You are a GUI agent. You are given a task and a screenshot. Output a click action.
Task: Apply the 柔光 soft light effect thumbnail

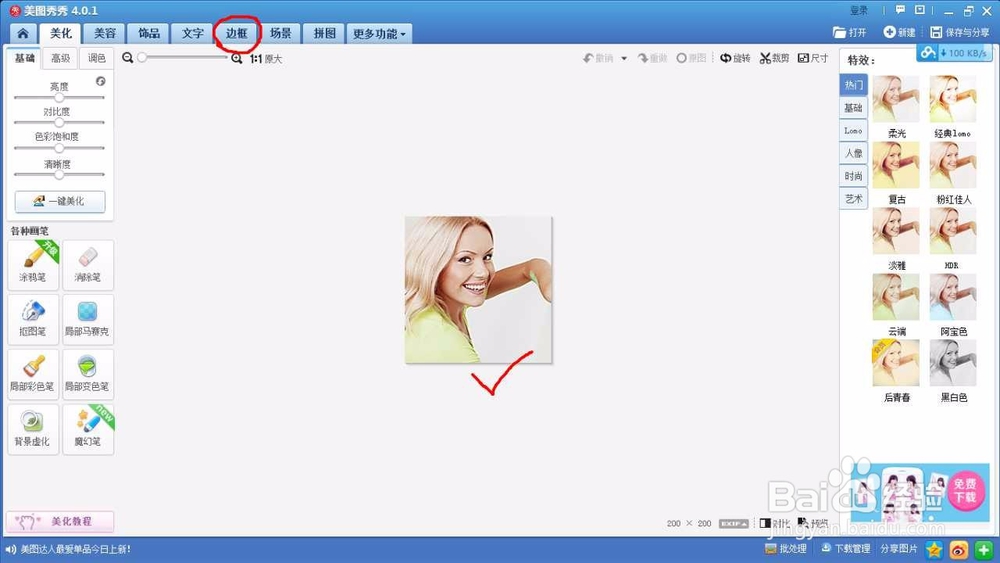coord(896,99)
